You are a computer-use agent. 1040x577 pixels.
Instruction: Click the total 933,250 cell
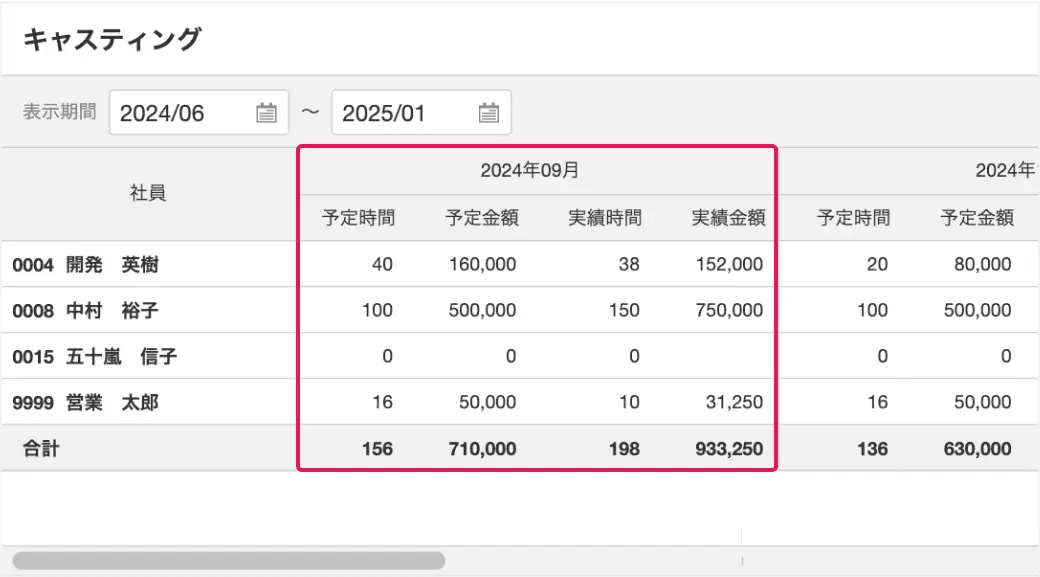pyautogui.click(x=730, y=449)
